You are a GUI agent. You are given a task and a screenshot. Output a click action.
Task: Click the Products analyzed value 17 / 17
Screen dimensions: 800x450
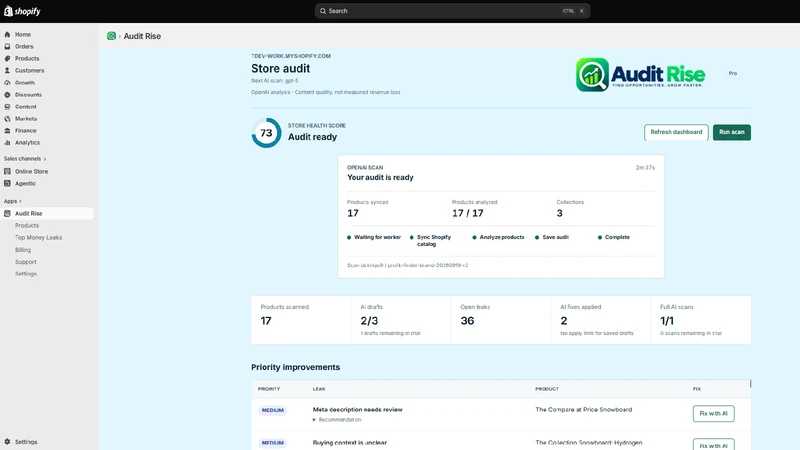point(467,213)
